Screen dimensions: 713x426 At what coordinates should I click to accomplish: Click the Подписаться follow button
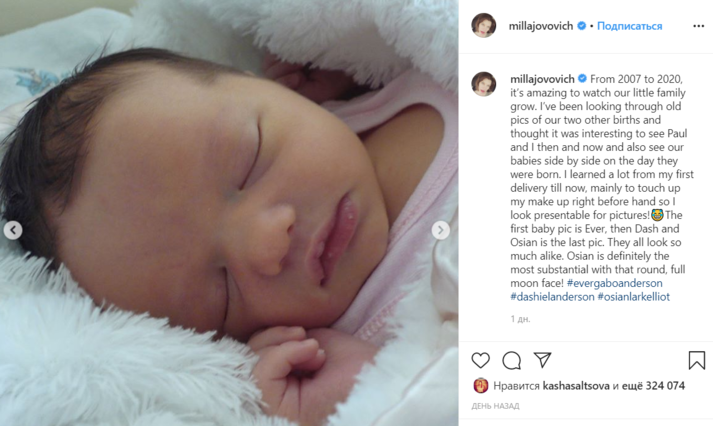click(629, 26)
